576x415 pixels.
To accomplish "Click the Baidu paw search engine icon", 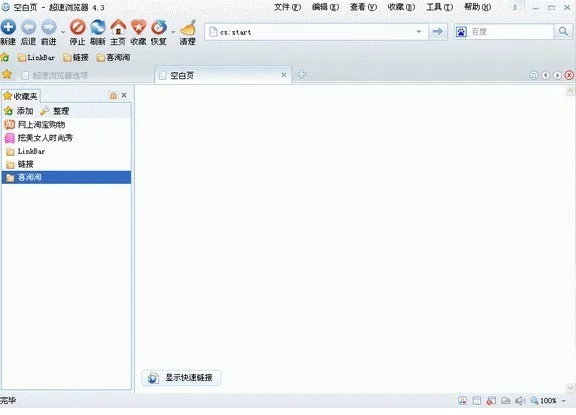I will [x=461, y=32].
